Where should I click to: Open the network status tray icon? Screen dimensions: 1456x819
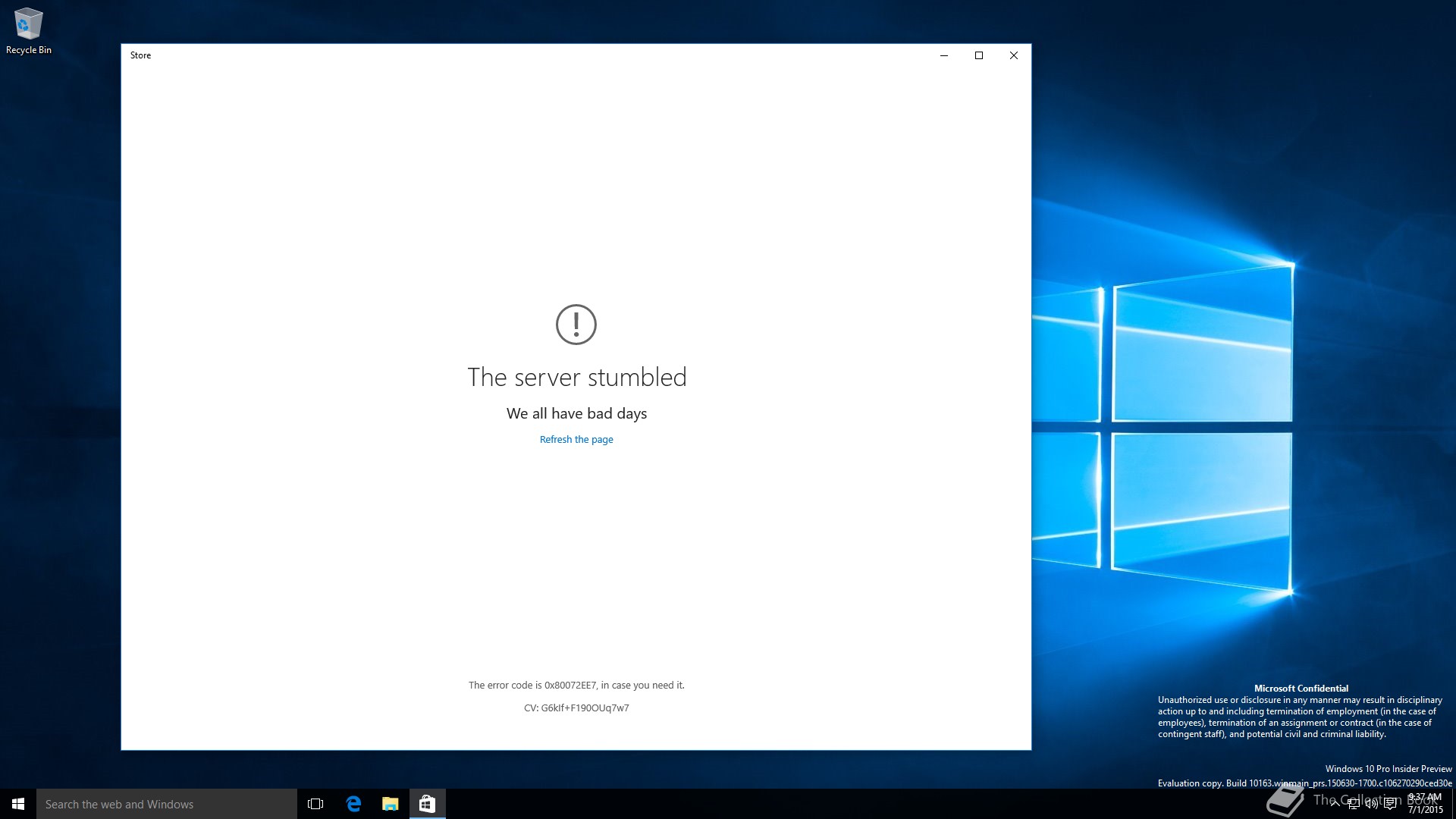(1354, 804)
